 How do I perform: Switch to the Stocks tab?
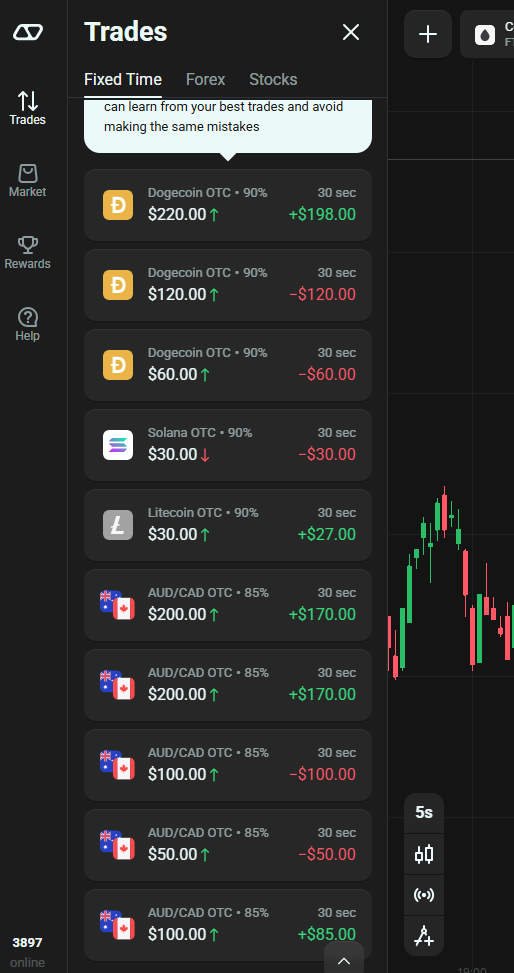(x=273, y=79)
